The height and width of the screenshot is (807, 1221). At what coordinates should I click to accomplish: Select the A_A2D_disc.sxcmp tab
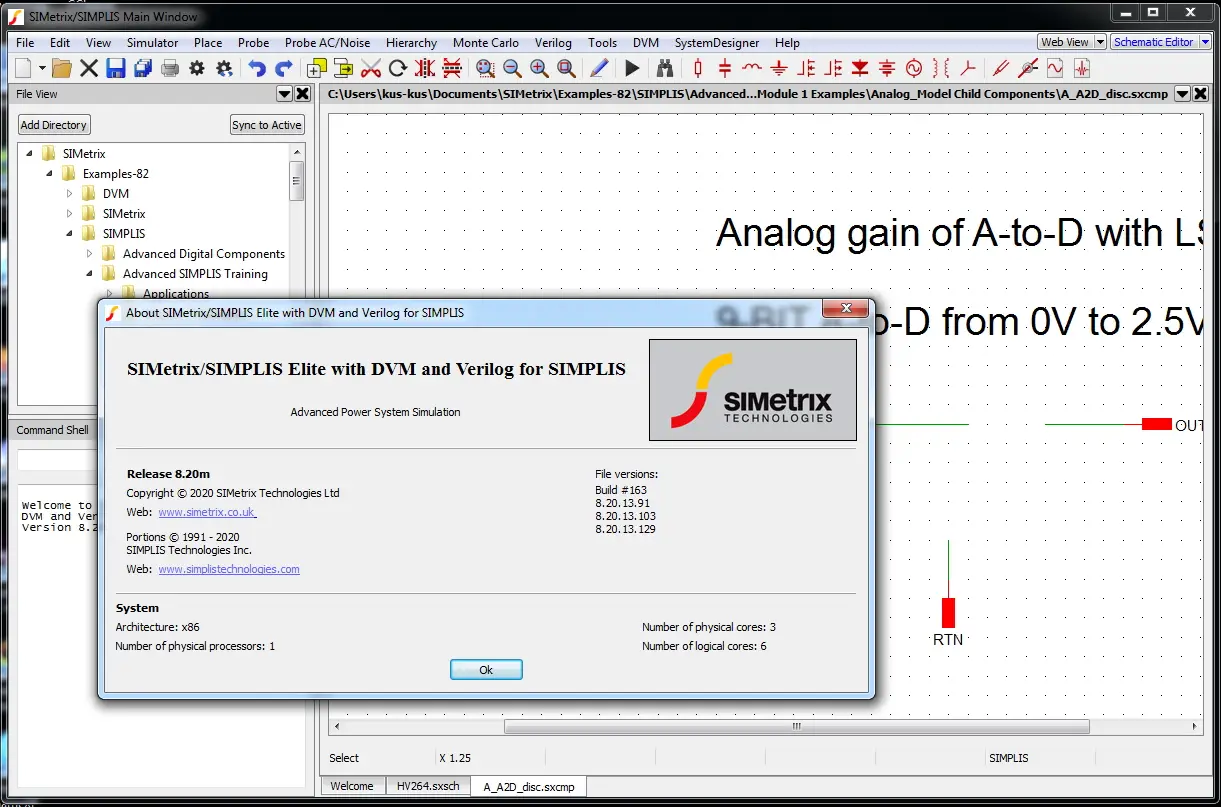point(529,787)
